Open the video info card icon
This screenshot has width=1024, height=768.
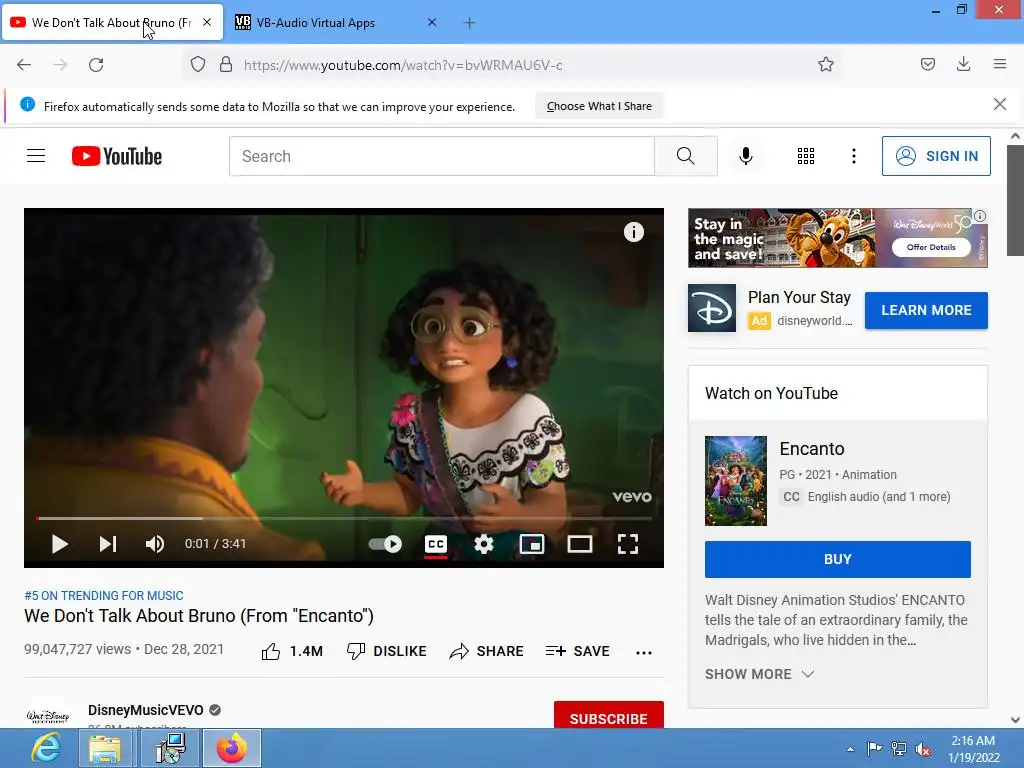coord(633,232)
